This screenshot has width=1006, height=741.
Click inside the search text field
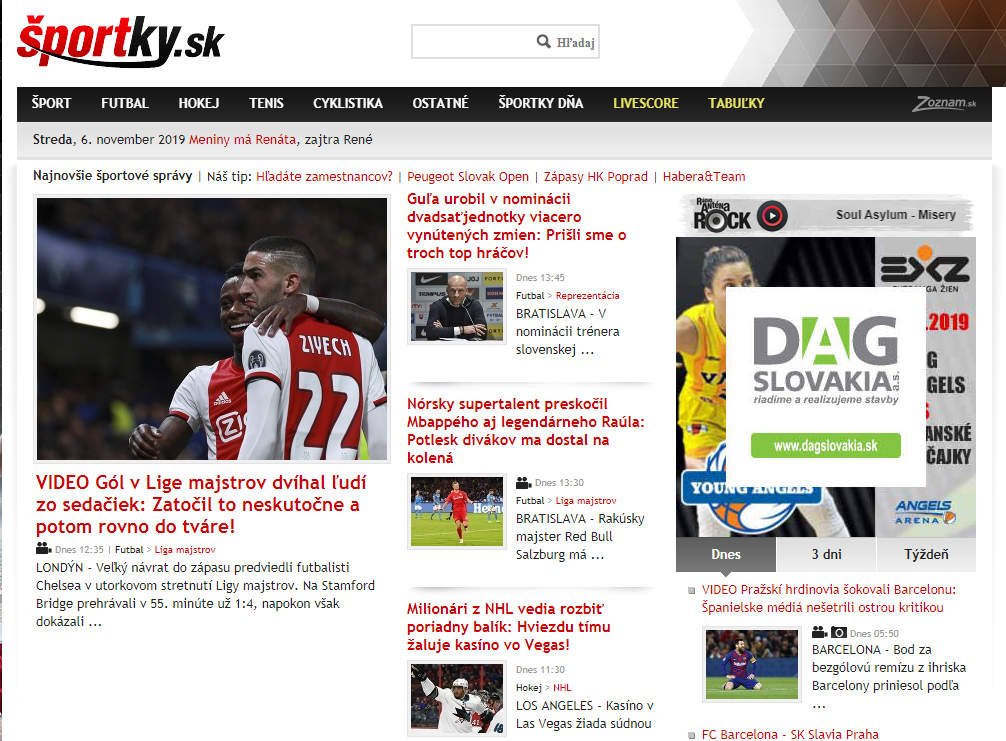coord(472,42)
